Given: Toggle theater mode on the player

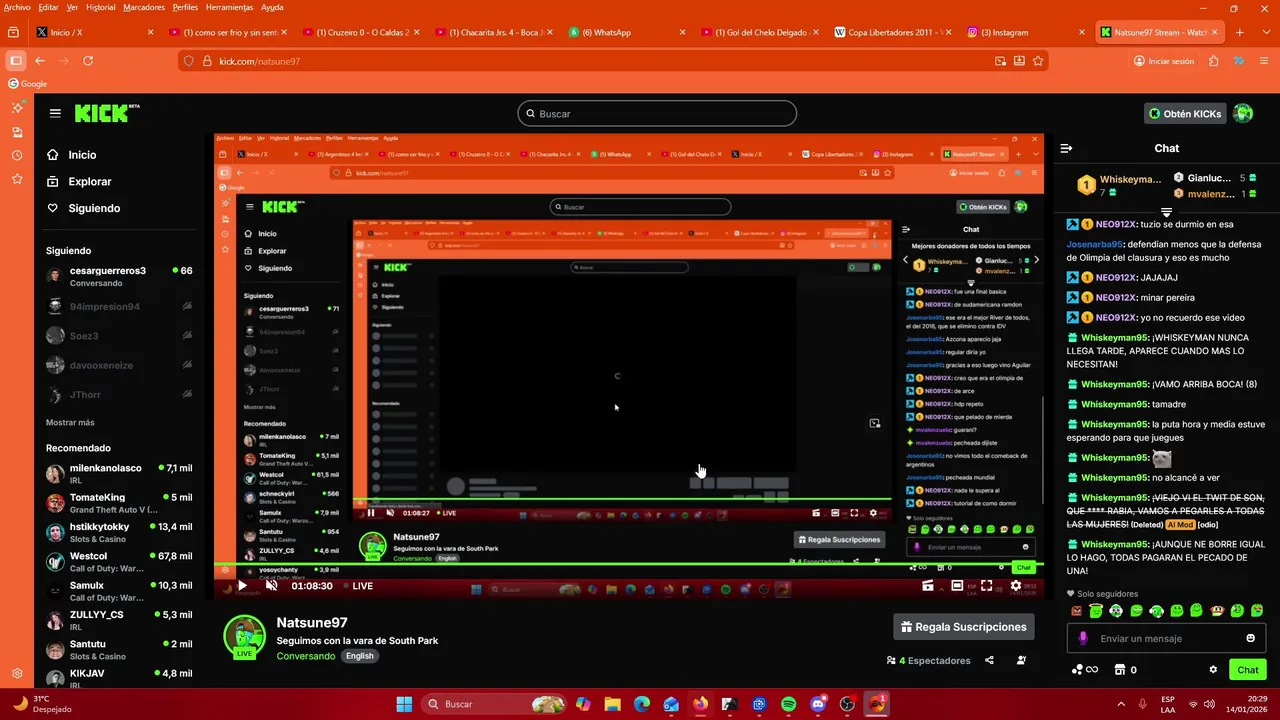Looking at the screenshot, I should pos(957,586).
